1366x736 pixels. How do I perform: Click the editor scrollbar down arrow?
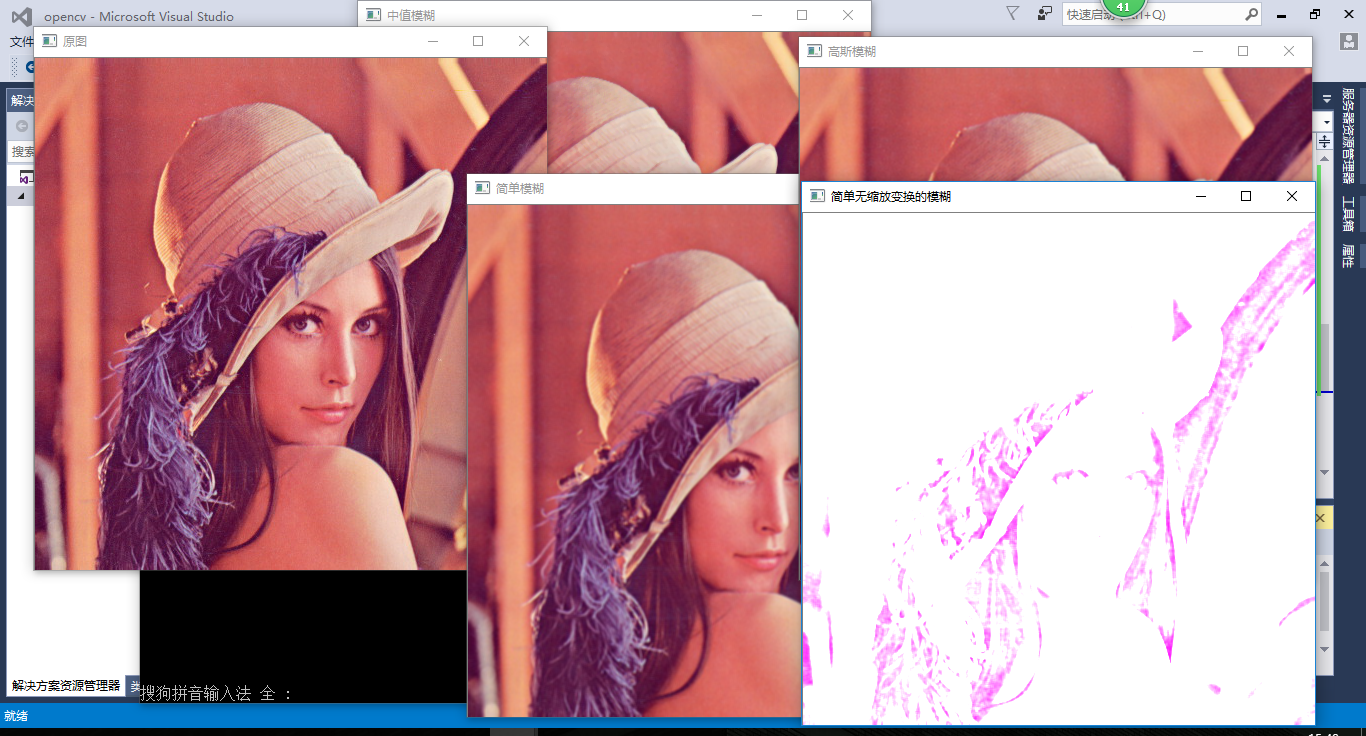pyautogui.click(x=1326, y=472)
